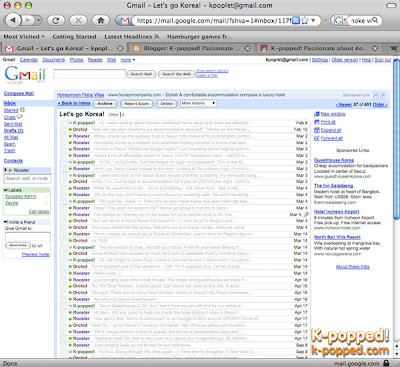Click the Gmail site icon in address bar
The width and height of the screenshot is (400, 367).
pyautogui.click(x=125, y=21)
